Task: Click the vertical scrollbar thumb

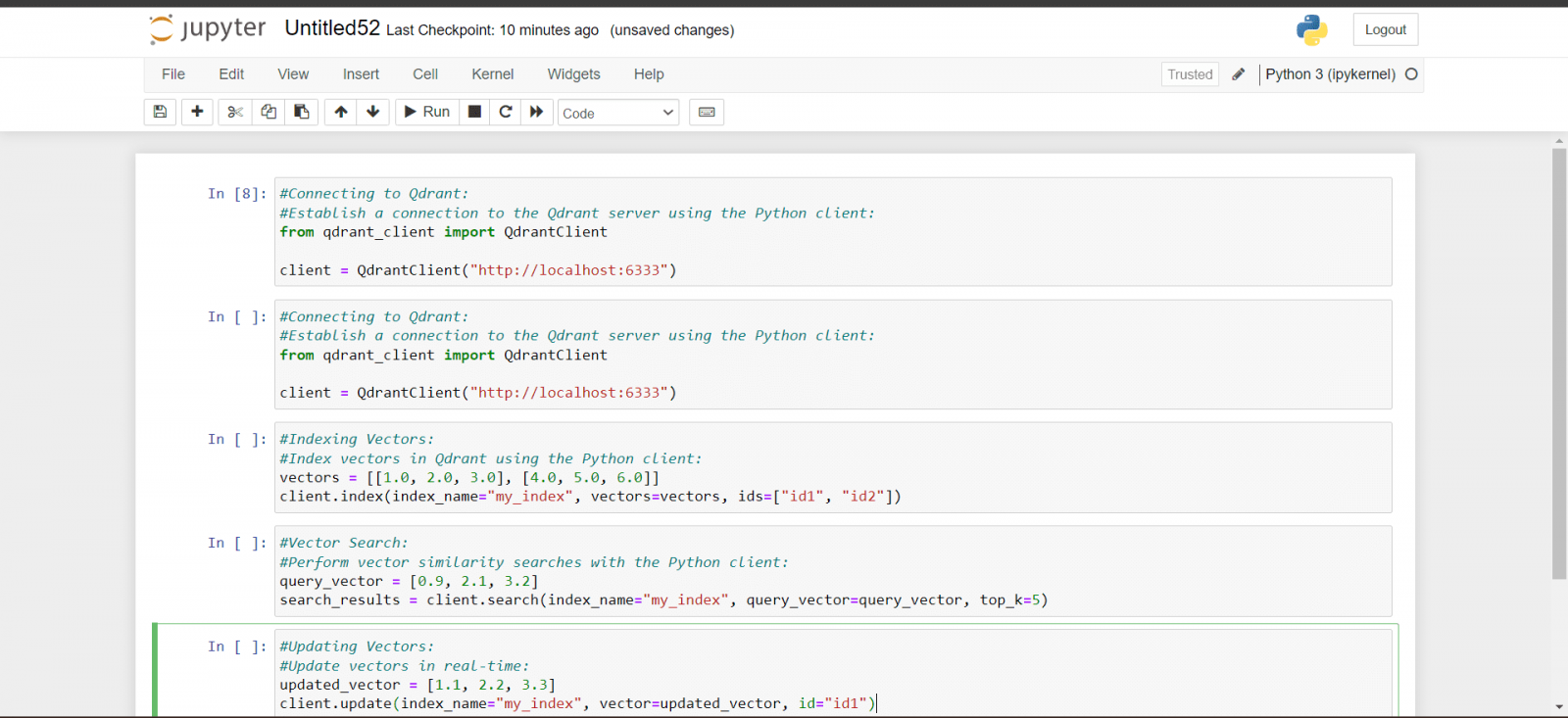Action: point(1559,362)
